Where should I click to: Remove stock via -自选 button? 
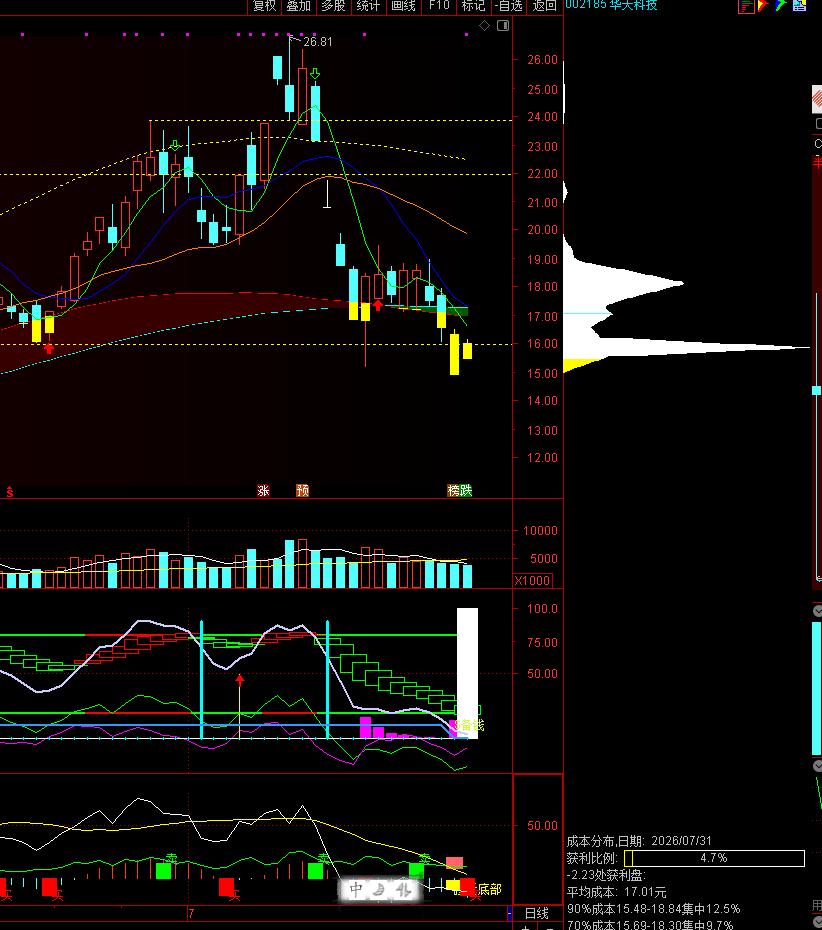point(509,6)
